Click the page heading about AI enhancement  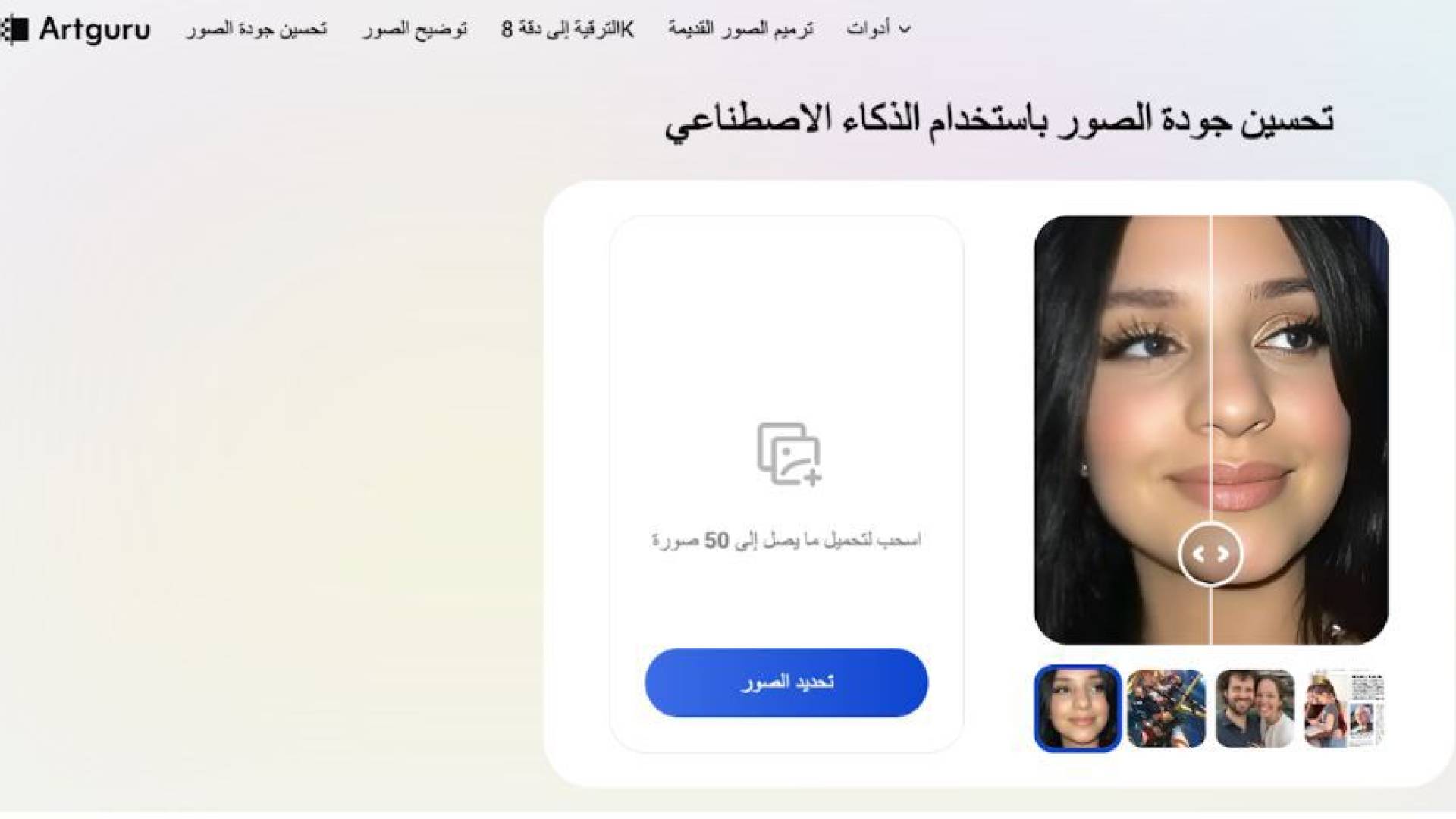click(x=999, y=121)
